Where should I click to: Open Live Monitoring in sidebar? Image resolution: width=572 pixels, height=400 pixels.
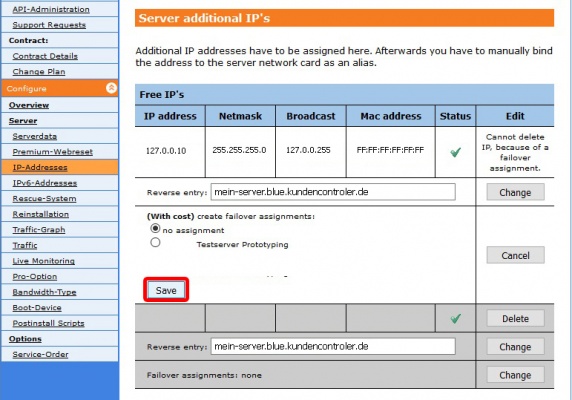tap(43, 261)
